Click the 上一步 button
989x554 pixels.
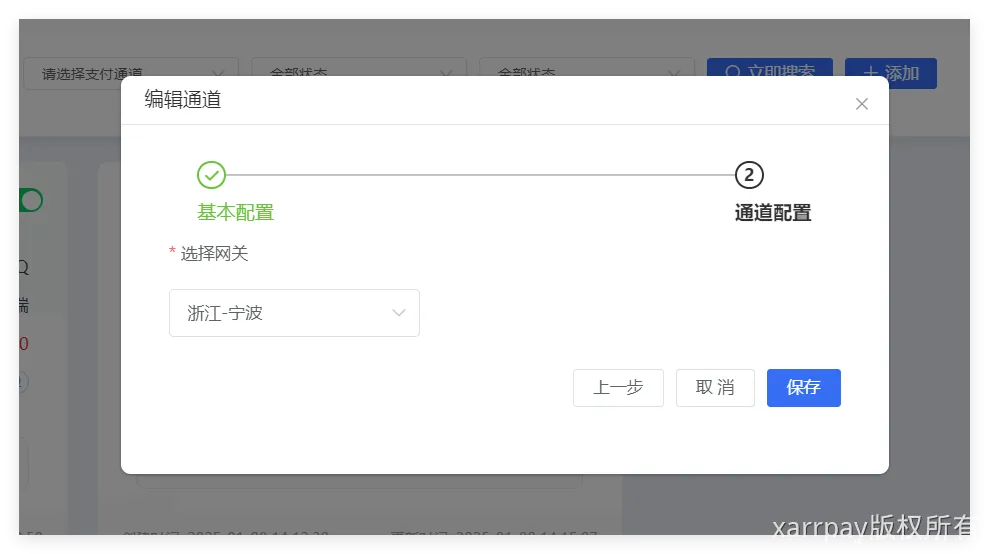click(x=618, y=388)
